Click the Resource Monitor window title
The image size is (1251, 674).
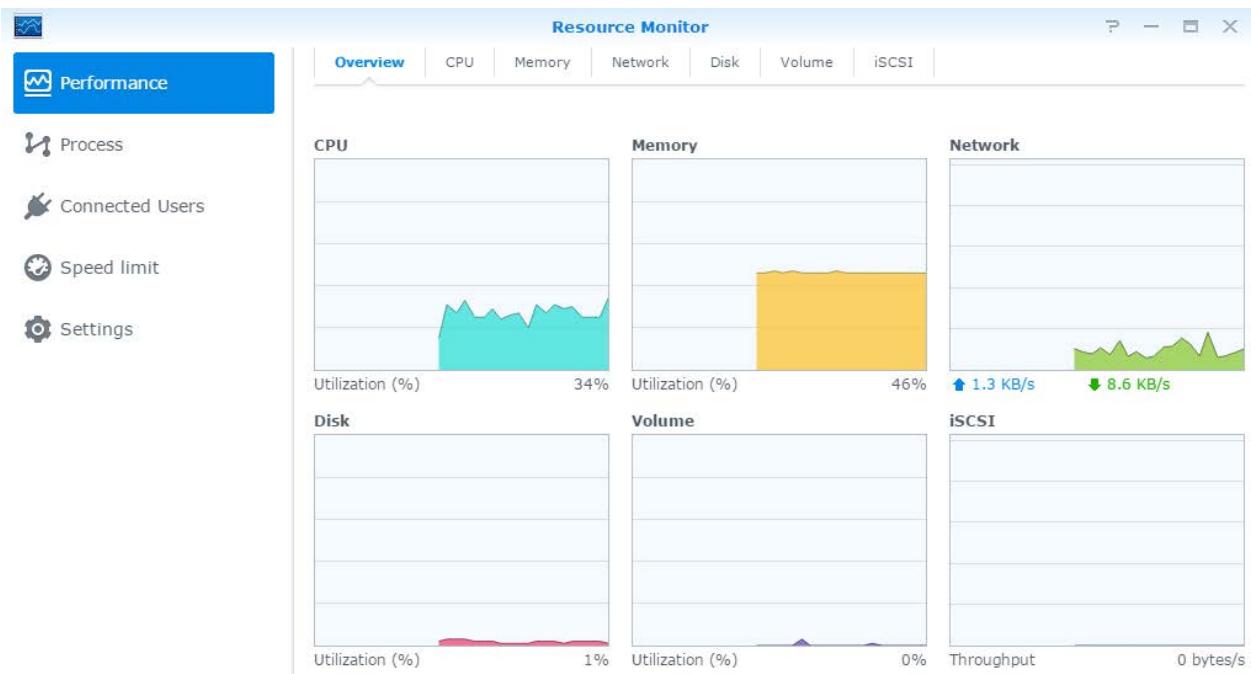pyautogui.click(x=630, y=27)
